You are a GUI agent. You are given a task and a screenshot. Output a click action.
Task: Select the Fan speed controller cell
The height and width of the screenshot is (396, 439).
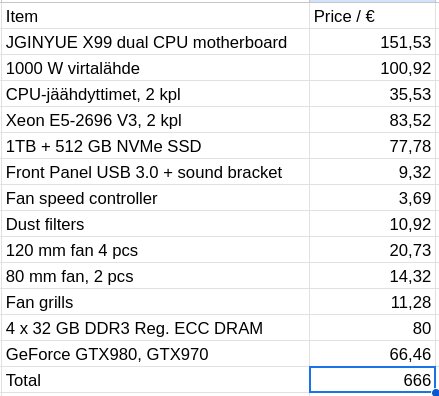point(156,198)
